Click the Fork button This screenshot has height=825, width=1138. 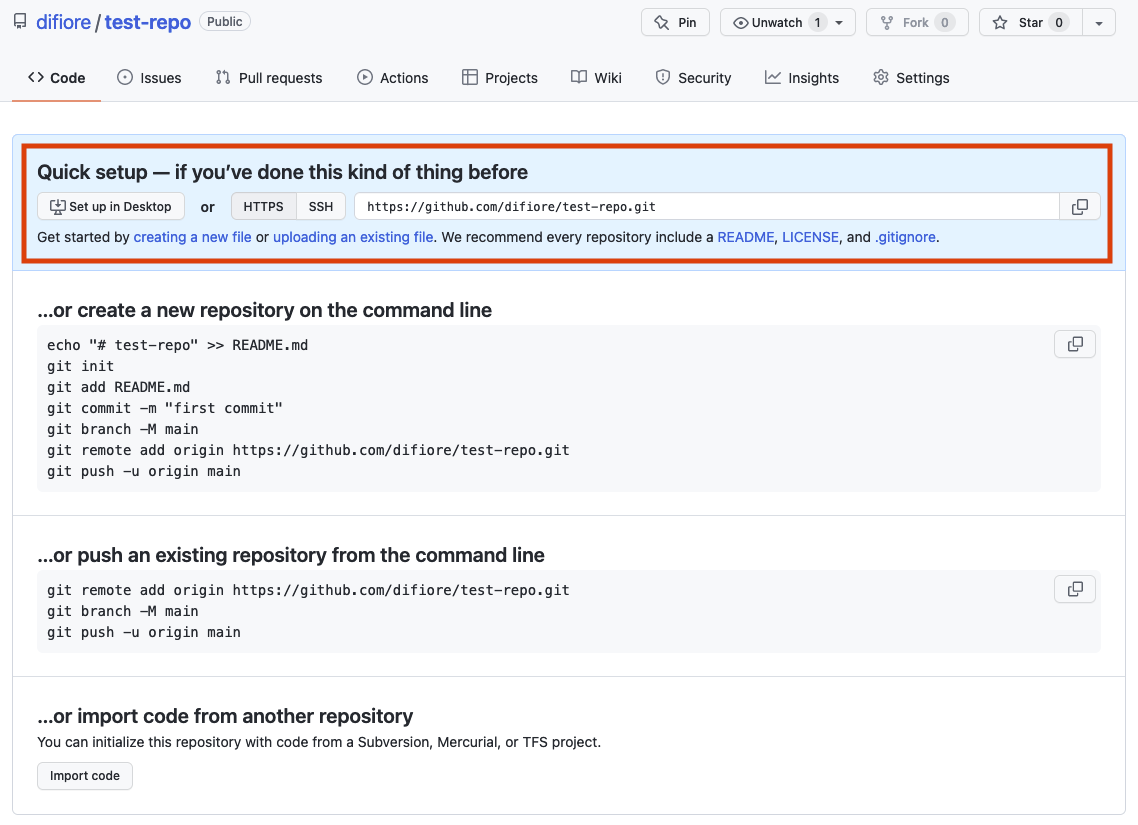(917, 22)
